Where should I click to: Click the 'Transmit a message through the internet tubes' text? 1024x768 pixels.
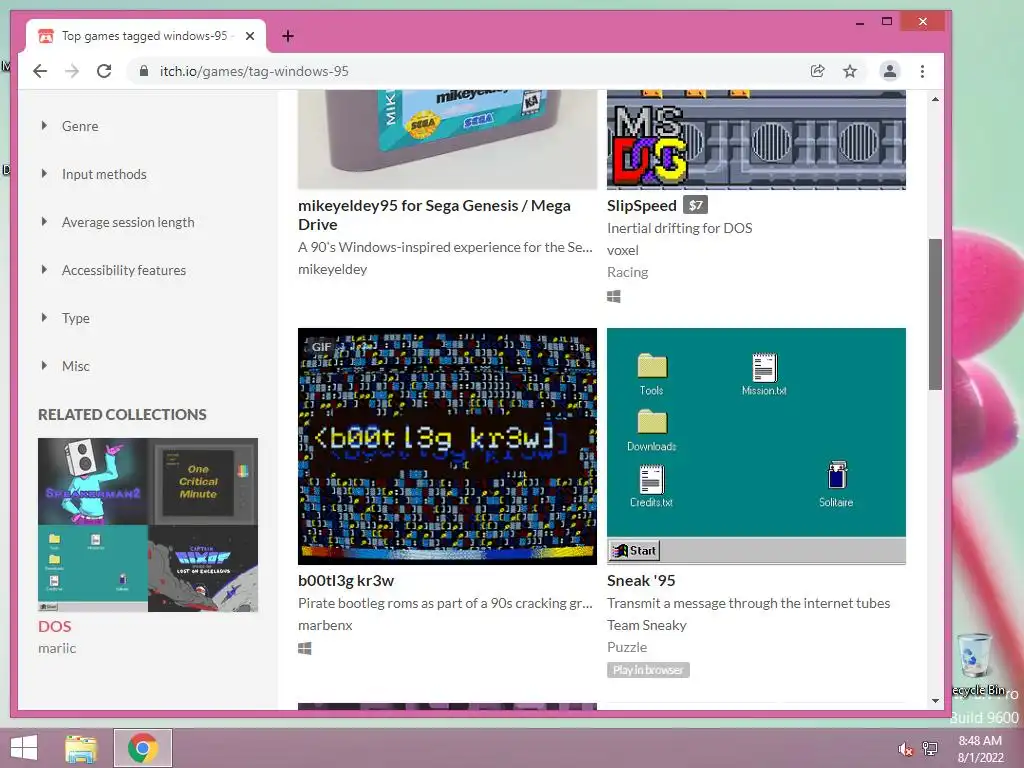pyautogui.click(x=748, y=603)
